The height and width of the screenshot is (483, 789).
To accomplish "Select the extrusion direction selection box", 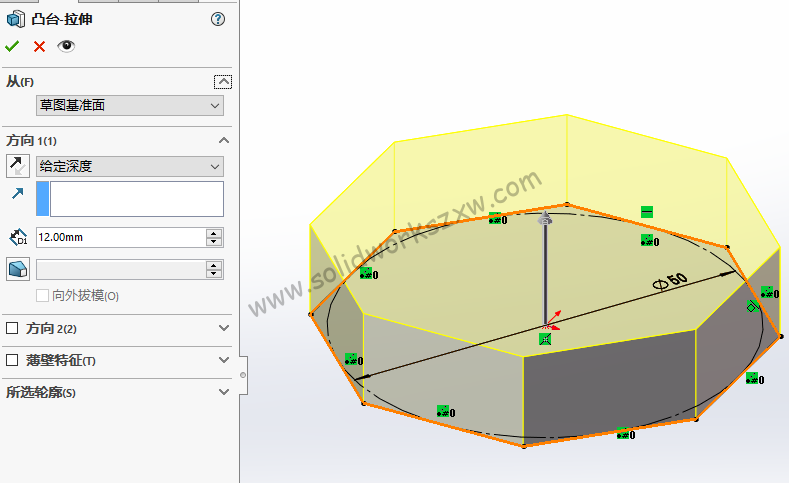I will (x=130, y=199).
